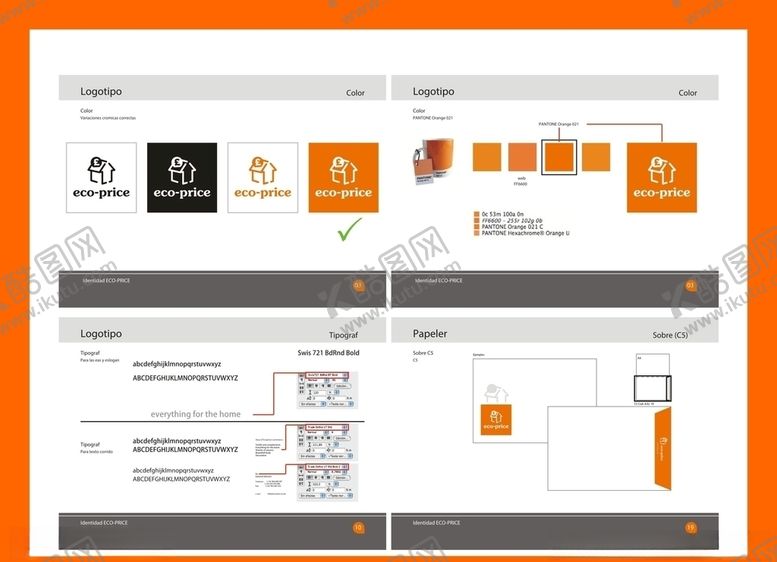Click the orange page number 10 badge
The width and height of the screenshot is (777, 562).
pos(358,527)
